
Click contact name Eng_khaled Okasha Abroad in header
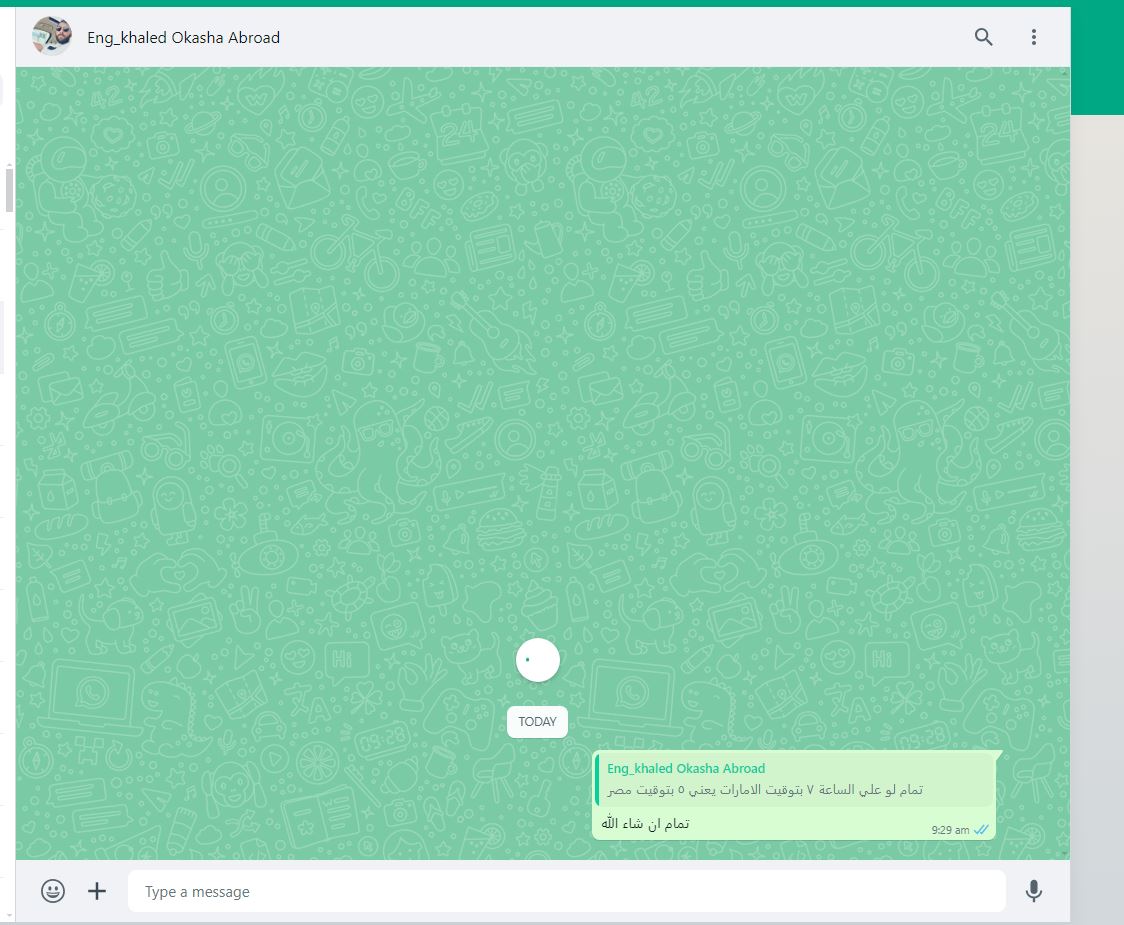pyautogui.click(x=184, y=37)
